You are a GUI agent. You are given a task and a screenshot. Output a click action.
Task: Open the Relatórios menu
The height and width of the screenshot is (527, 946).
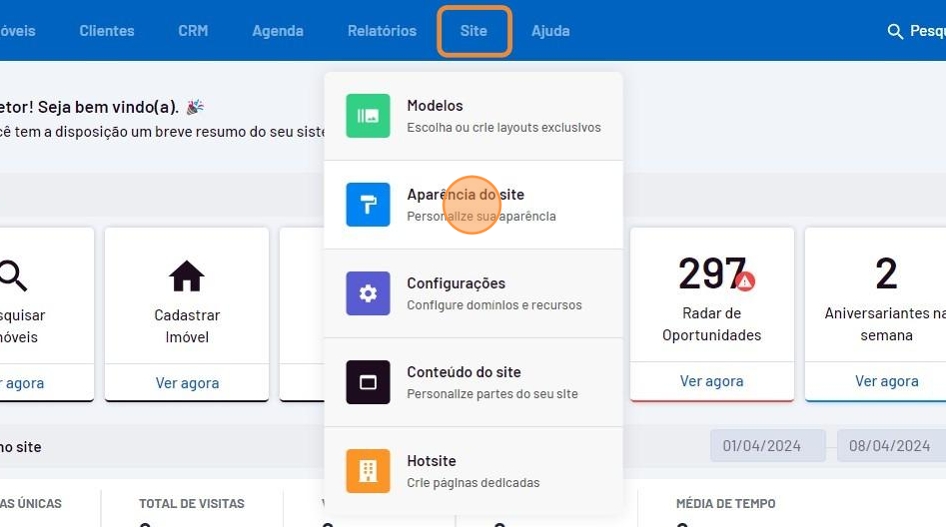382,31
